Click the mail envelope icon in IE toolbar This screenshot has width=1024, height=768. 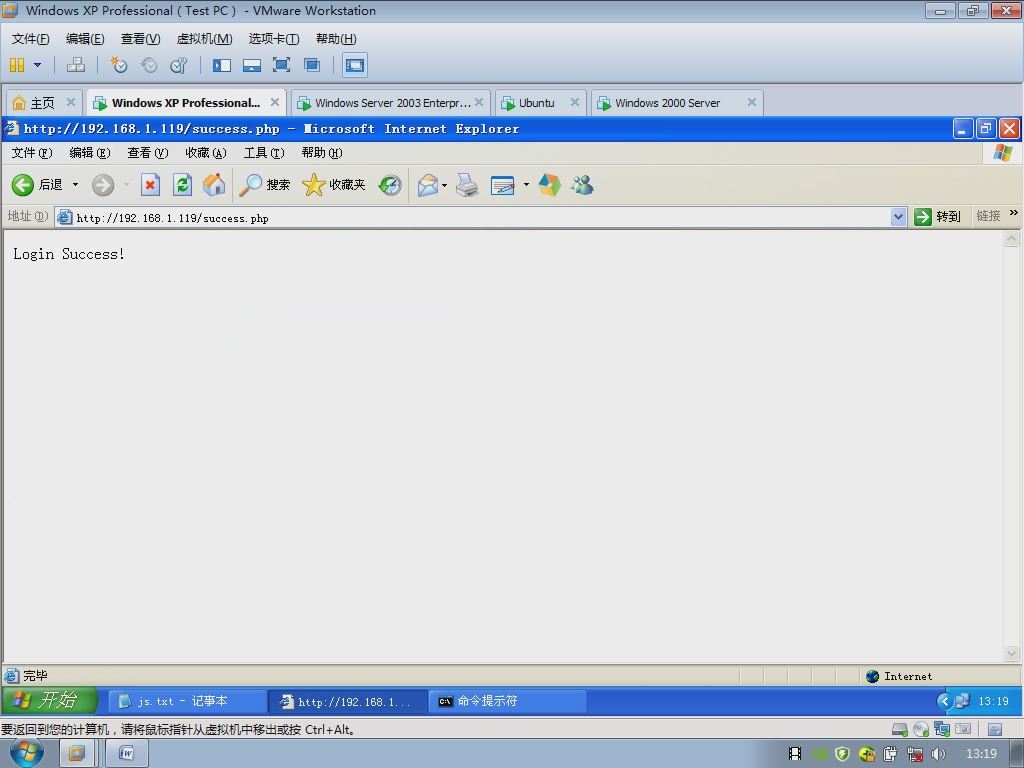tap(428, 185)
